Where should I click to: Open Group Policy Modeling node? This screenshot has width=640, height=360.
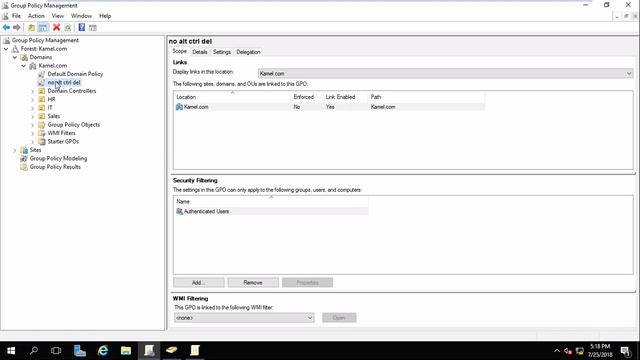pyautogui.click(x=58, y=158)
